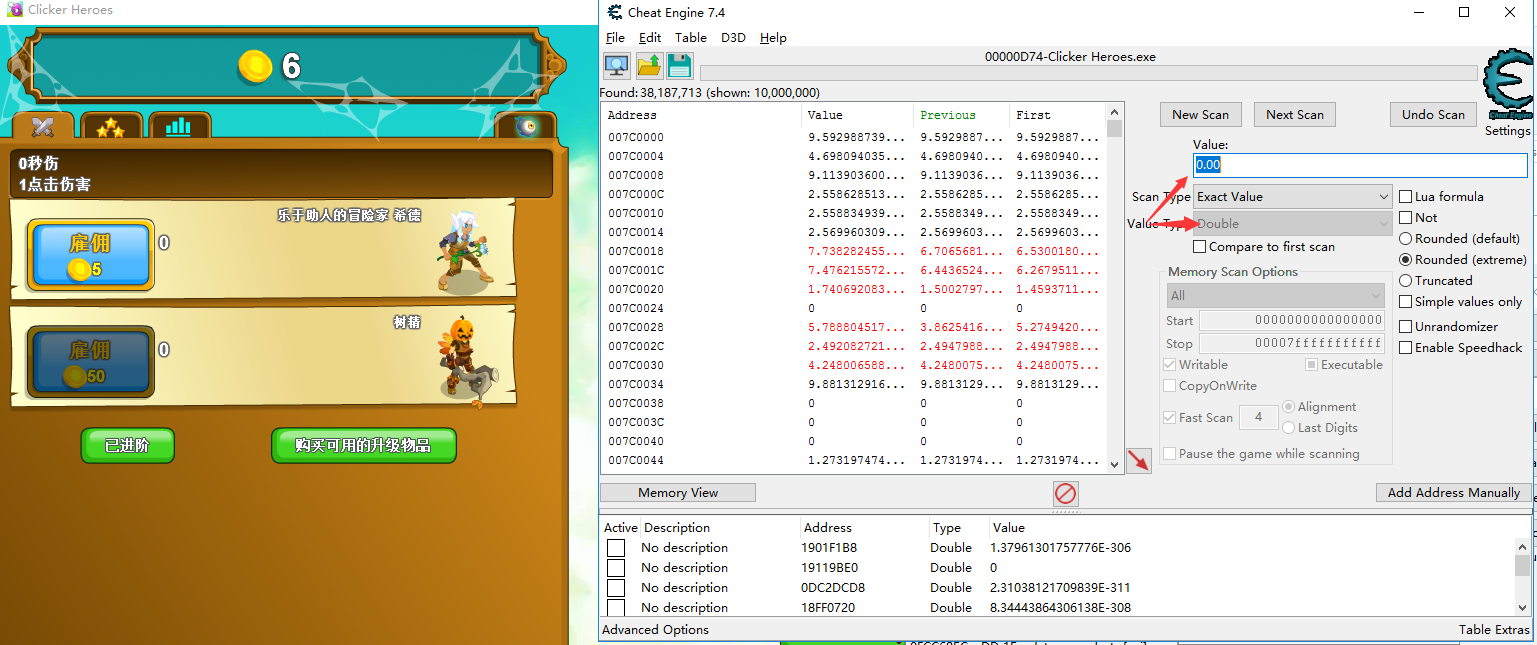Open the Scan Type dropdown
This screenshot has height=645, width=1537.
click(1293, 197)
